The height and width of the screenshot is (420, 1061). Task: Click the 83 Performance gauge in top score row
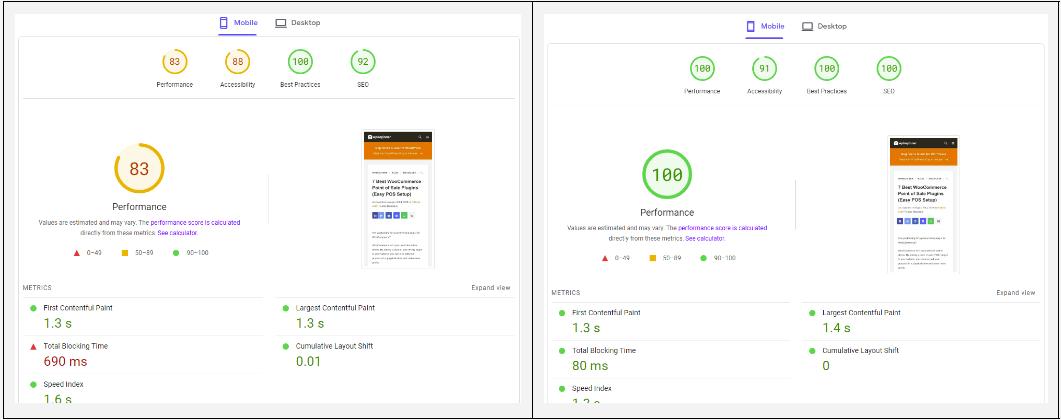coord(174,62)
